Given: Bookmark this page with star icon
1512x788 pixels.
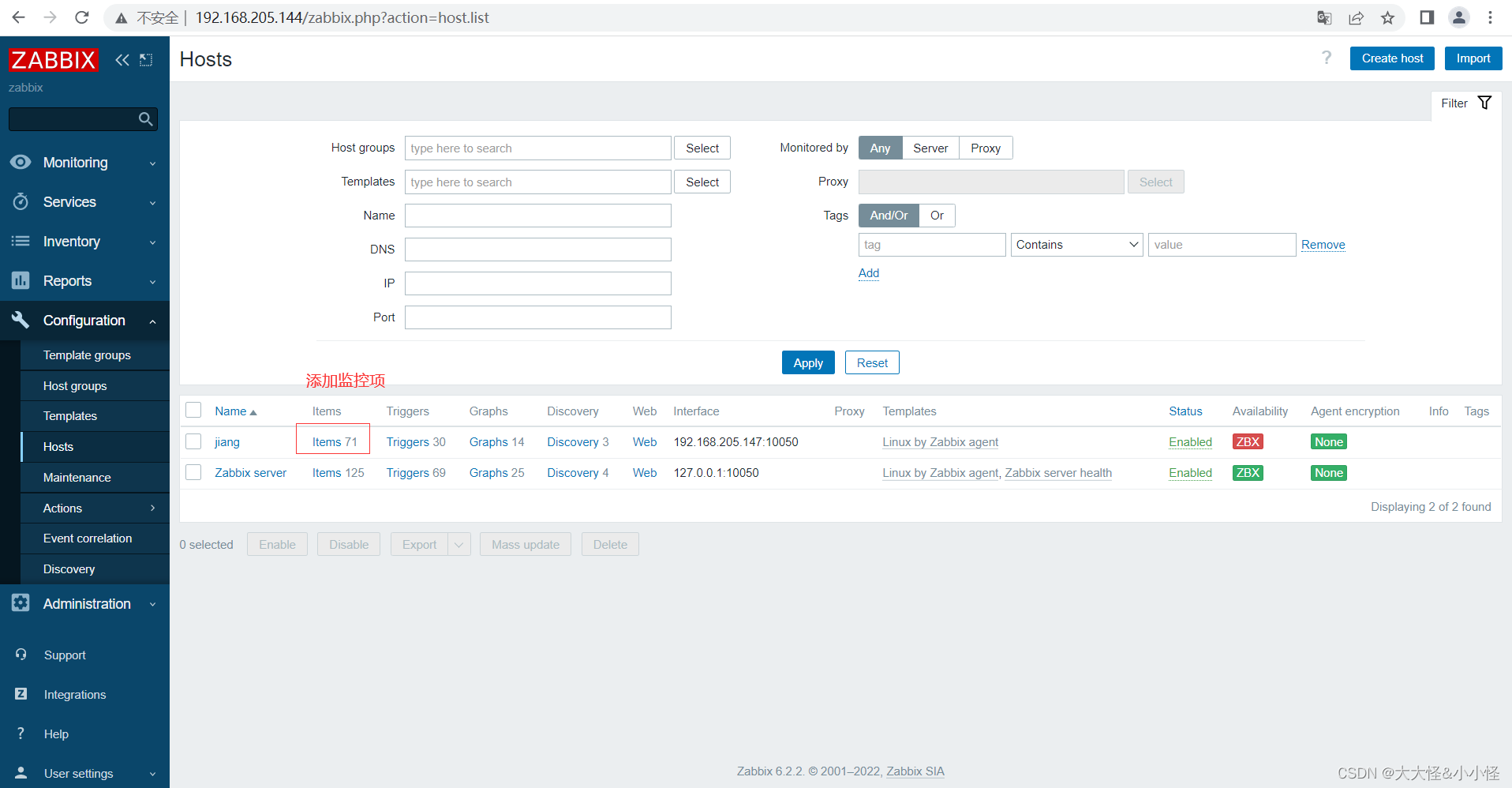Looking at the screenshot, I should point(1387,17).
